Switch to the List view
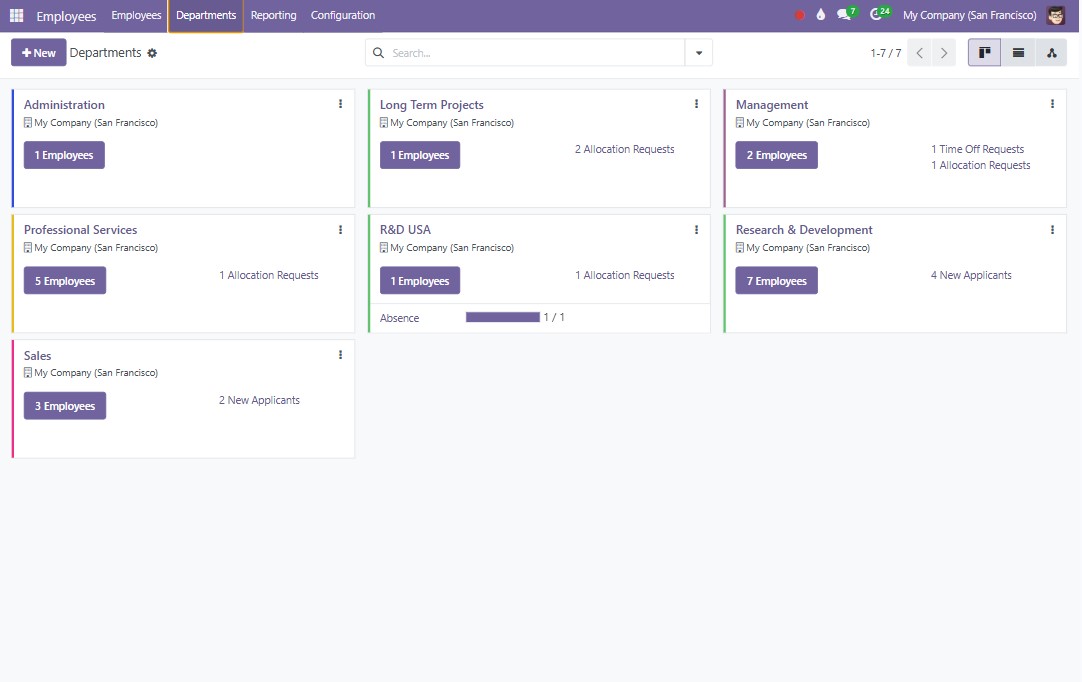Viewport: 1082px width, 682px height. pyautogui.click(x=1018, y=52)
